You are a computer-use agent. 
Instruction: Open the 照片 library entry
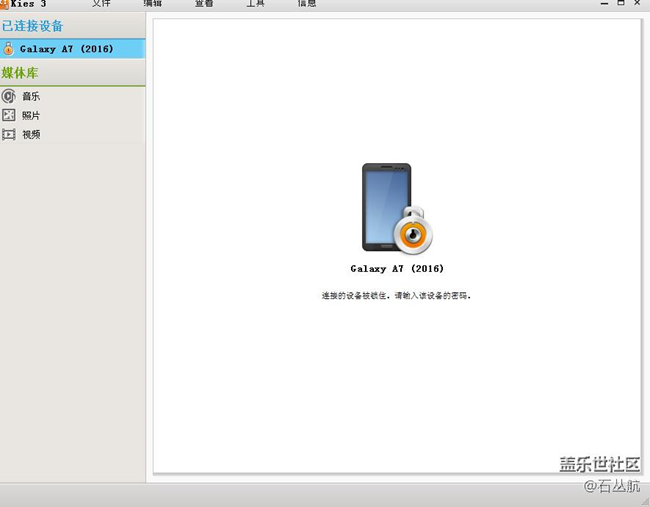click(x=31, y=115)
